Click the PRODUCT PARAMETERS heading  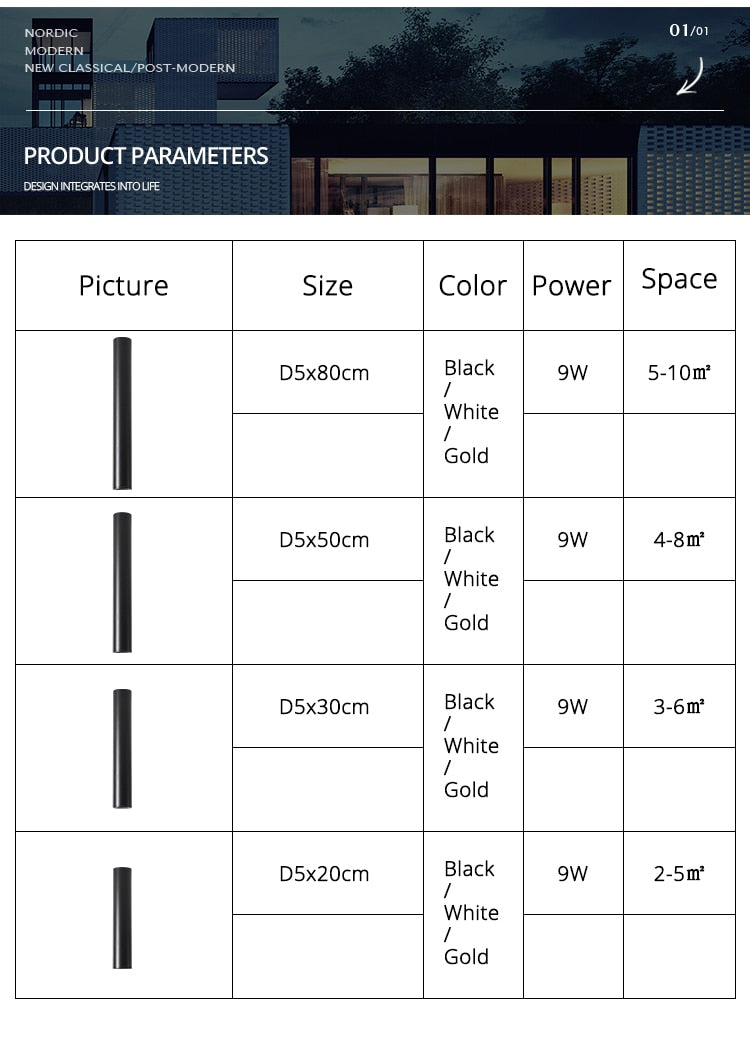point(146,156)
